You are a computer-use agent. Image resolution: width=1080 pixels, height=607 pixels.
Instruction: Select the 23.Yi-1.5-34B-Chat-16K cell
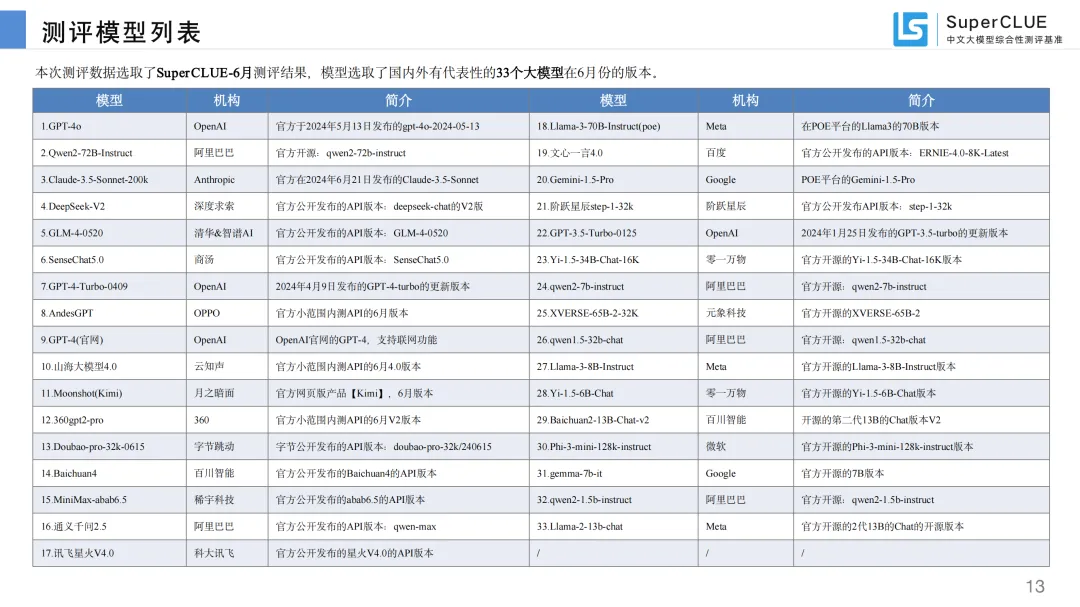[614, 260]
